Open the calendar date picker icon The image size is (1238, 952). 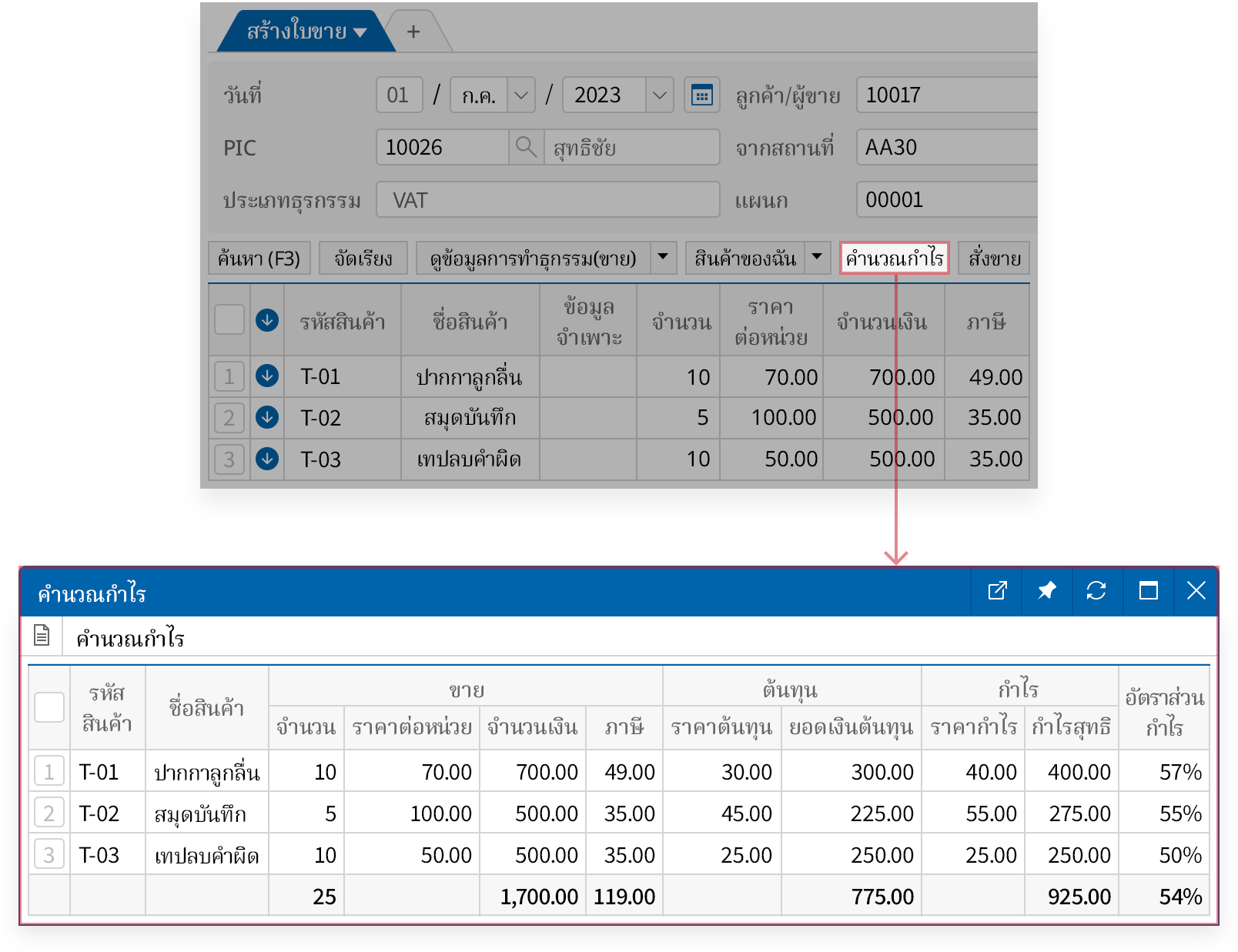(x=701, y=95)
